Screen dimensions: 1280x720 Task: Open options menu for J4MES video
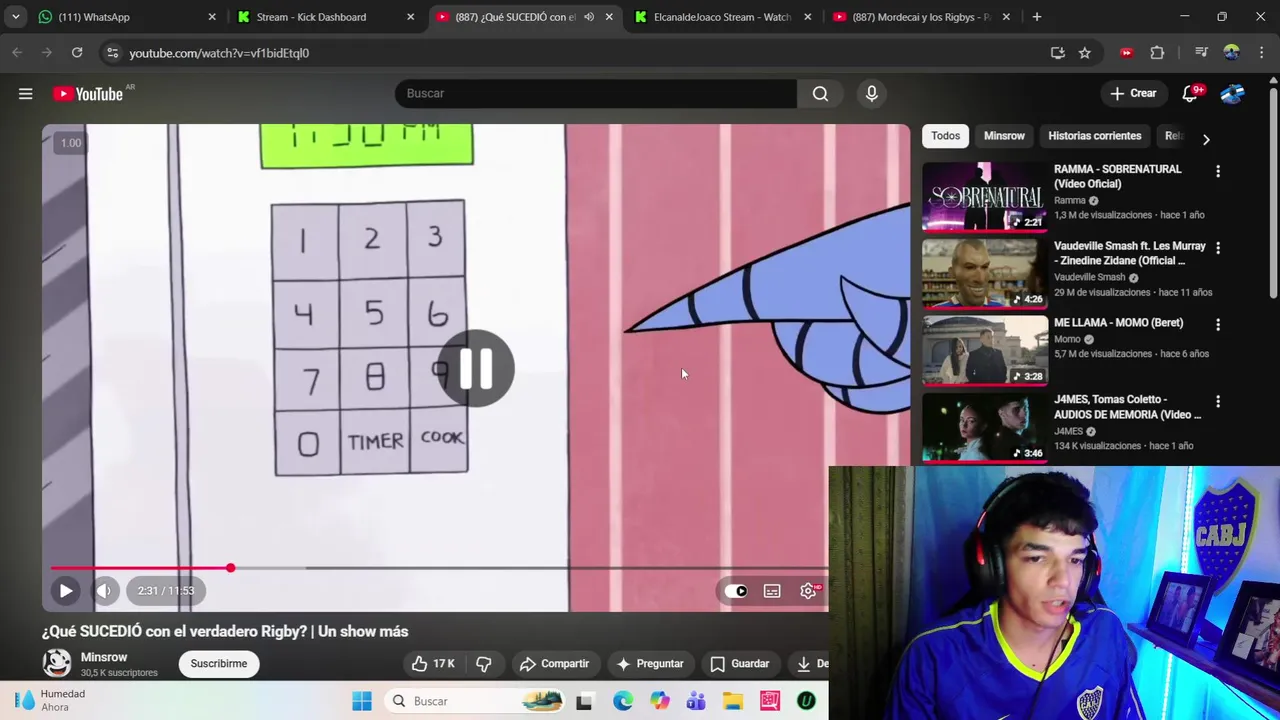pyautogui.click(x=1218, y=402)
